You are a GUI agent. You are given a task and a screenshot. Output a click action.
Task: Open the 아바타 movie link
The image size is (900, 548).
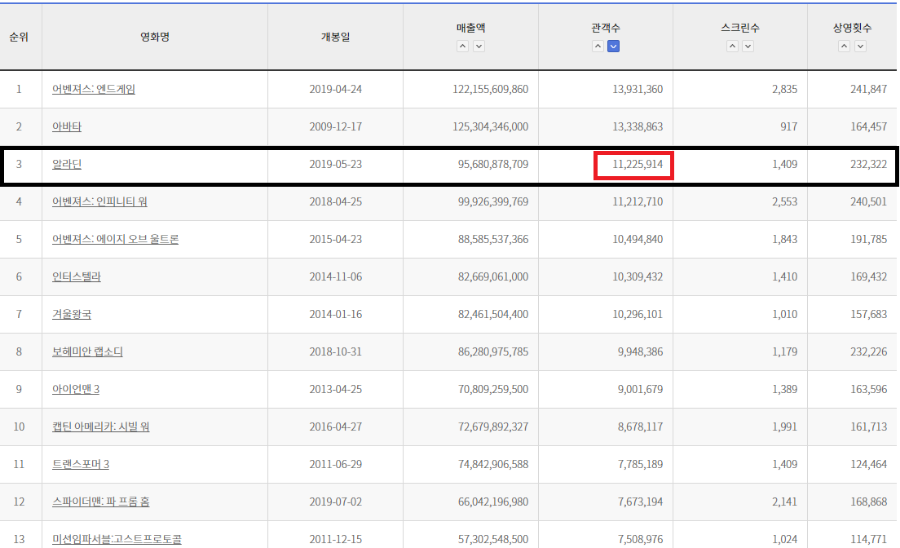click(x=66, y=126)
